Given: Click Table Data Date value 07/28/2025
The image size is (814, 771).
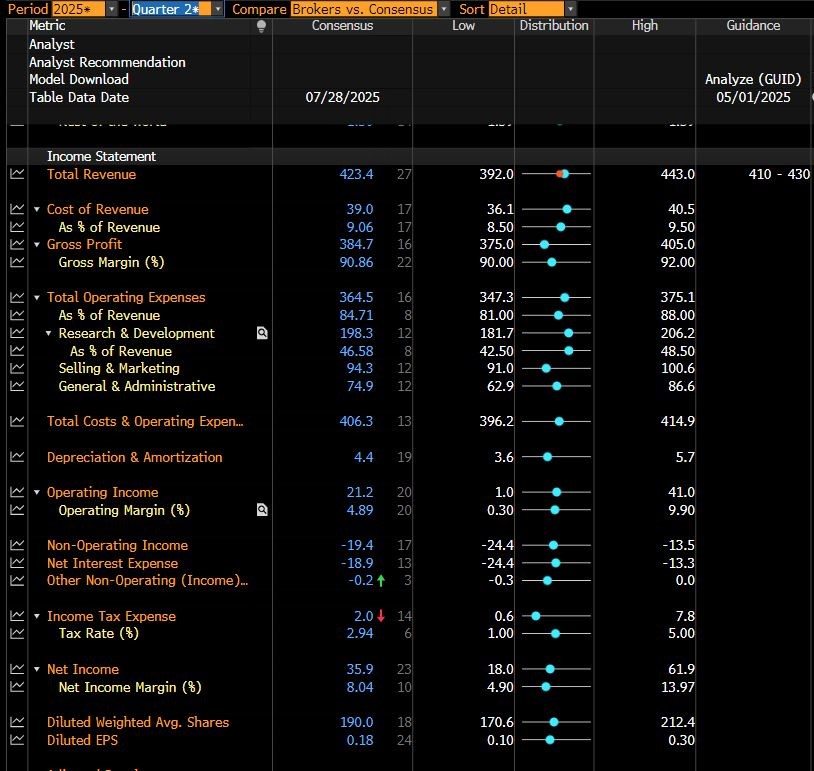Looking at the screenshot, I should coord(342,97).
